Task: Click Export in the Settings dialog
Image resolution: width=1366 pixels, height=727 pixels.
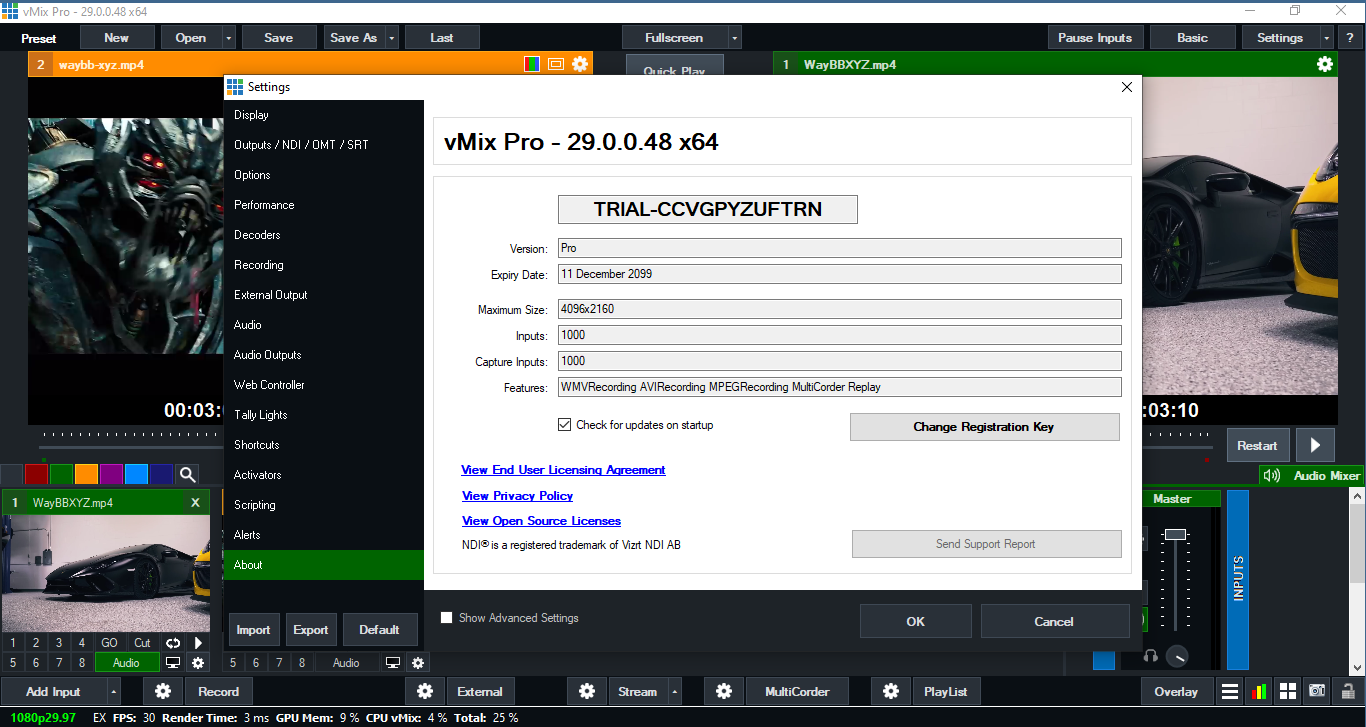Action: (x=310, y=630)
